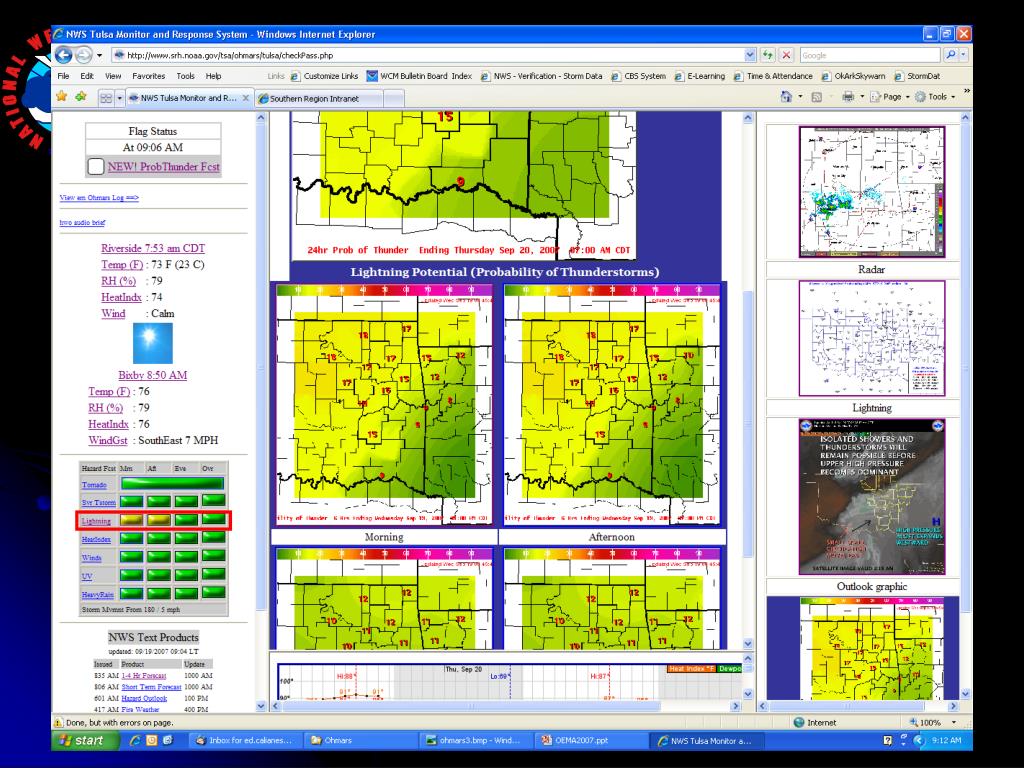The image size is (1024, 768).
Task: Click the Refresh page icon
Action: pyautogui.click(x=768, y=56)
